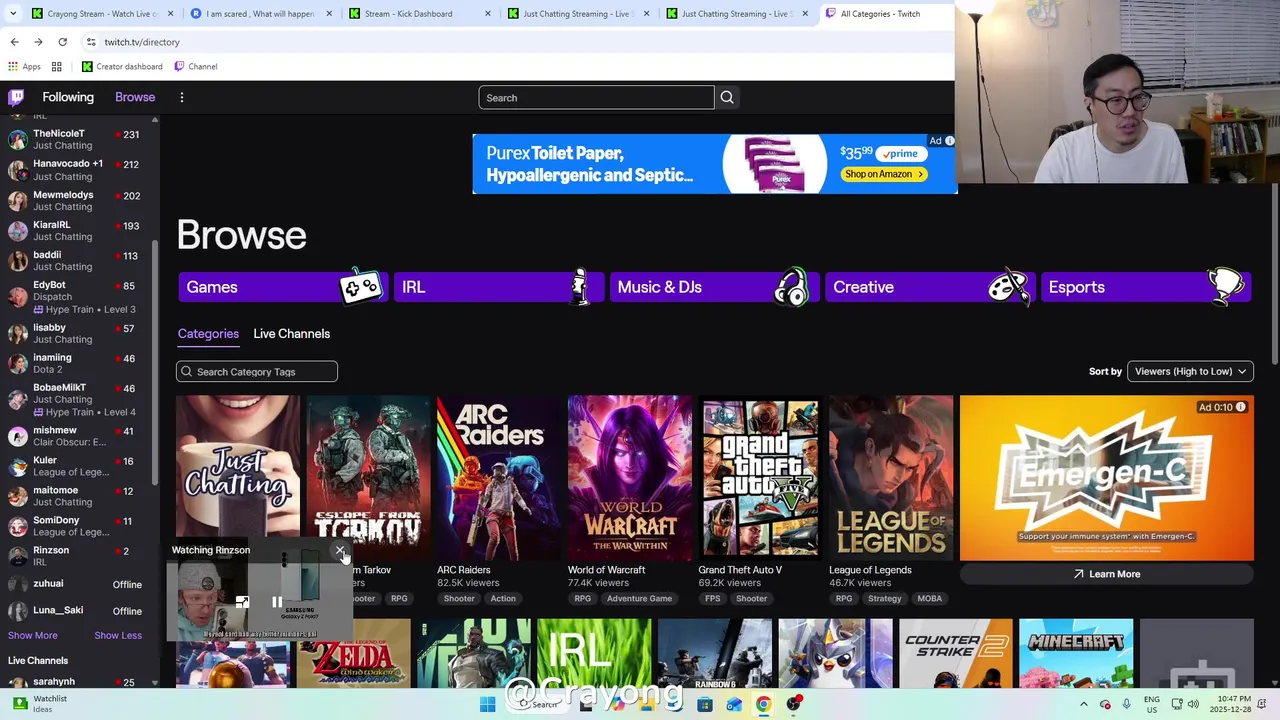Open the Grand Theft Auto V cover

point(760,478)
